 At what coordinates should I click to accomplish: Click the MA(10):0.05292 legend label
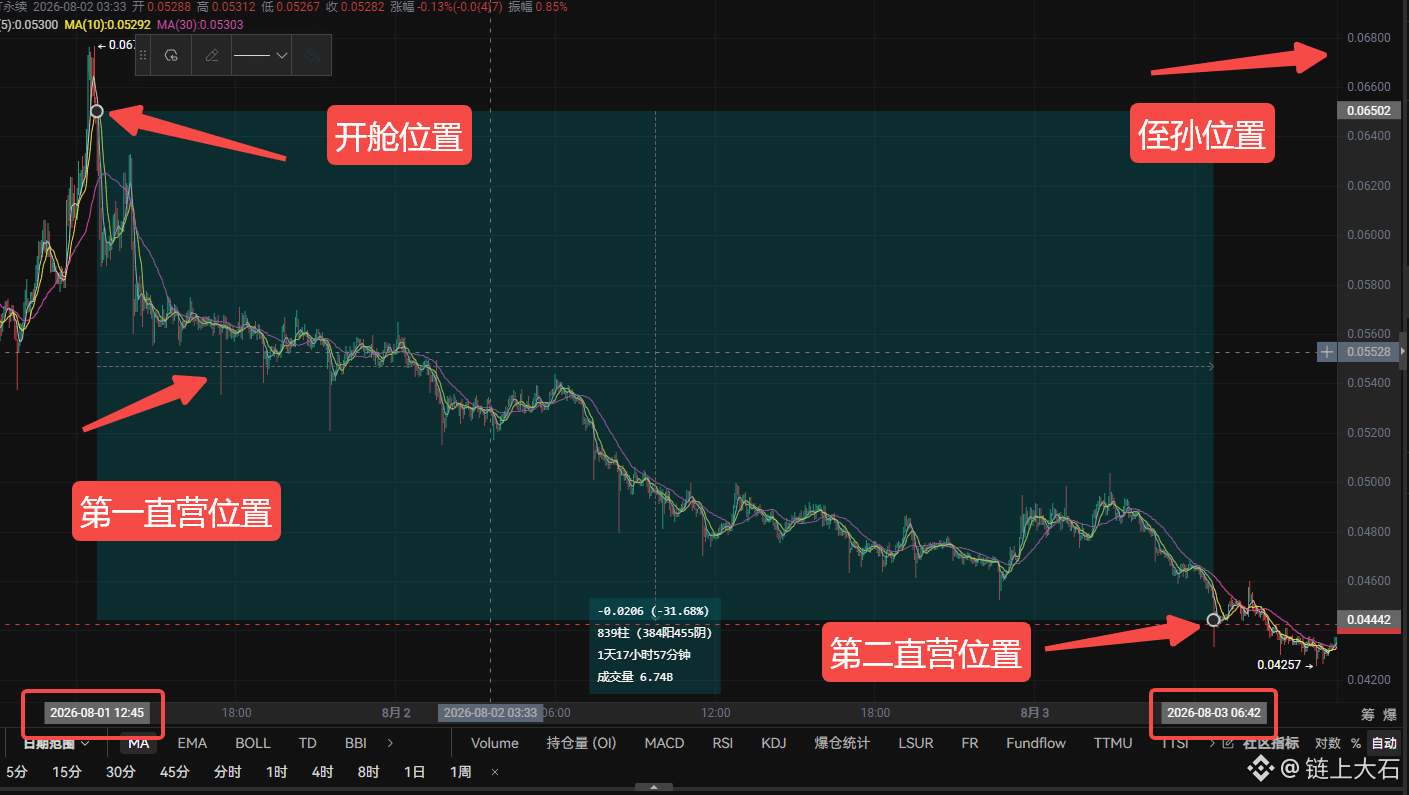click(x=108, y=23)
